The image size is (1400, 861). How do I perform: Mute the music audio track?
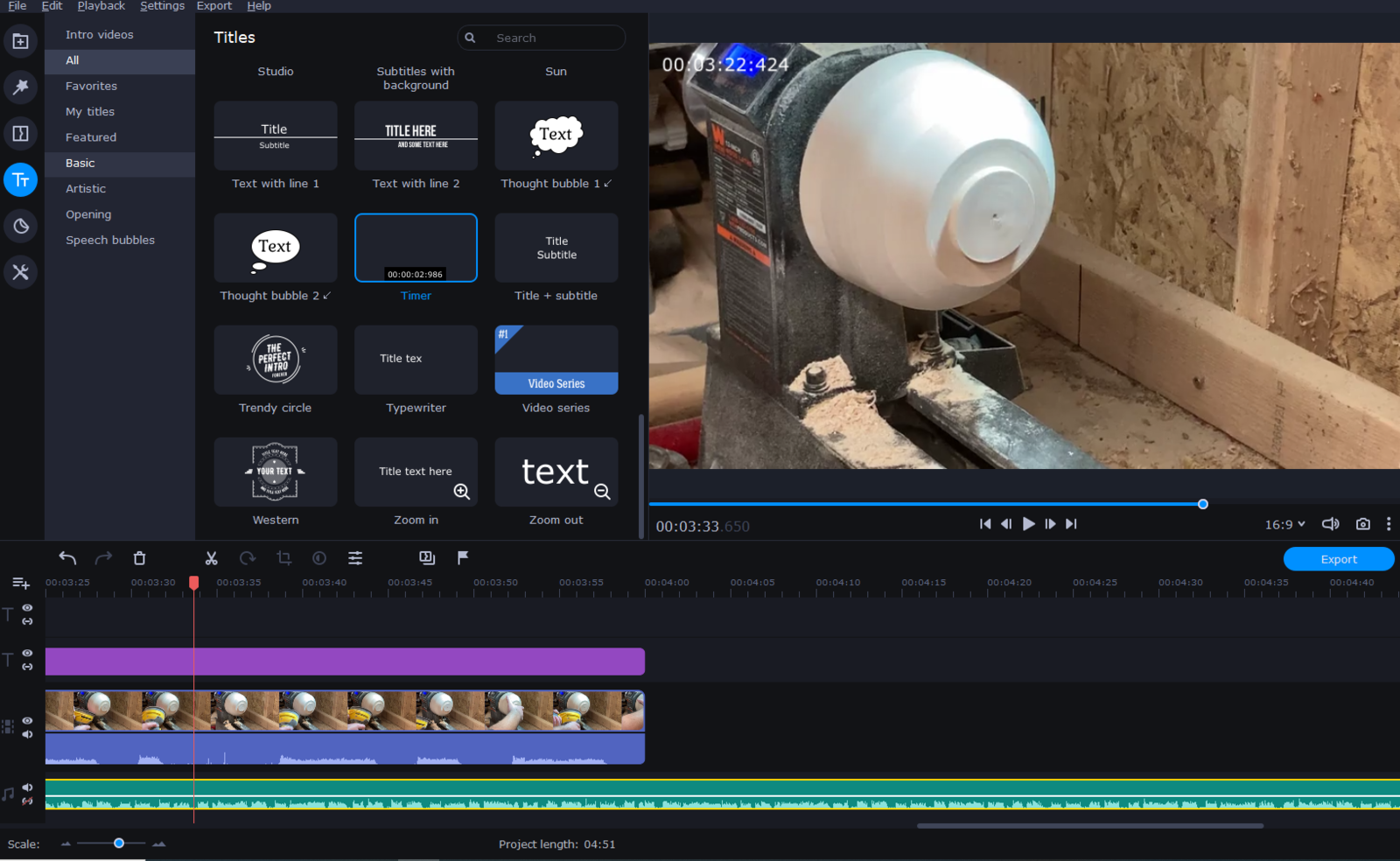pos(27,787)
